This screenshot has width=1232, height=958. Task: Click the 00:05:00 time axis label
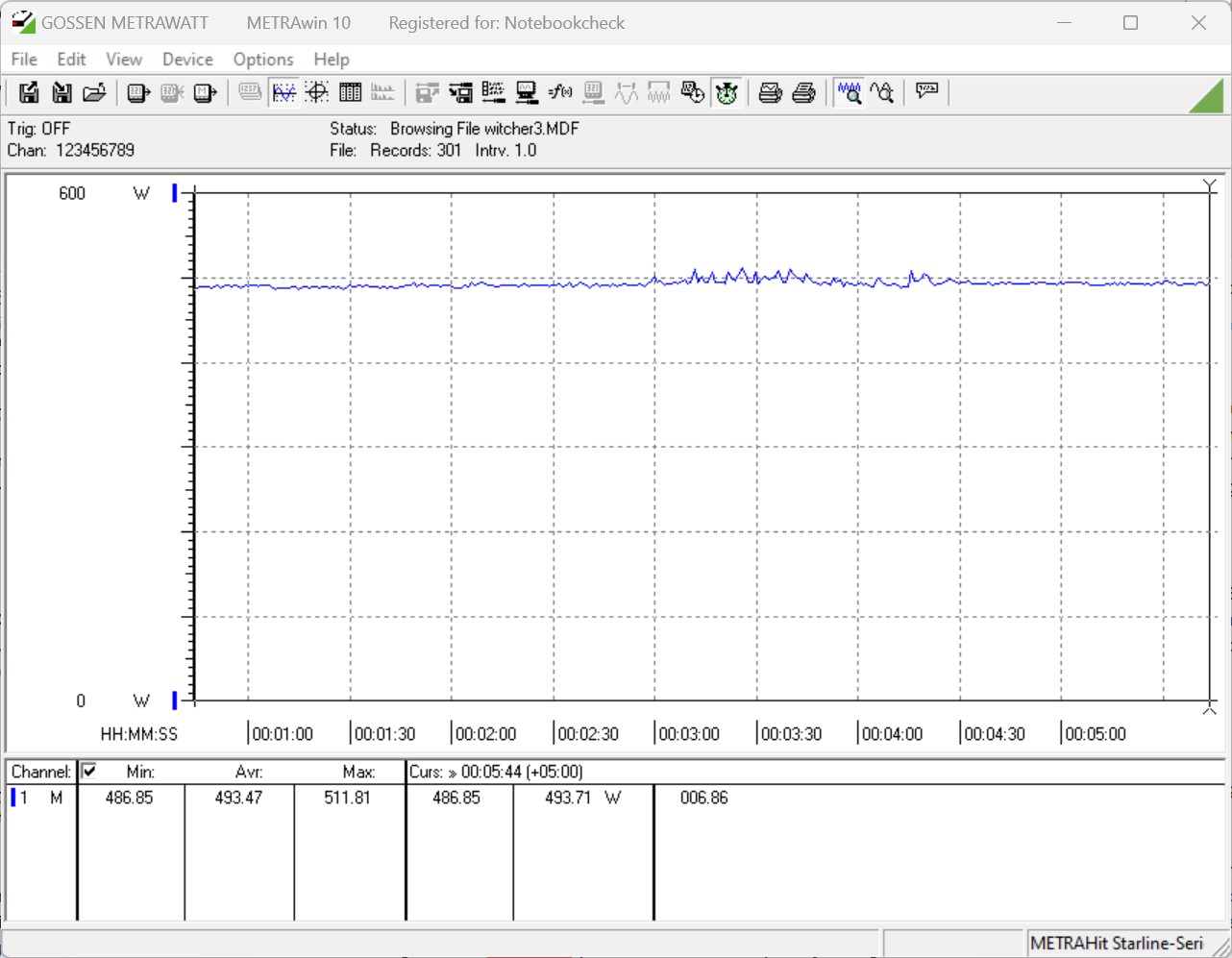1096,734
